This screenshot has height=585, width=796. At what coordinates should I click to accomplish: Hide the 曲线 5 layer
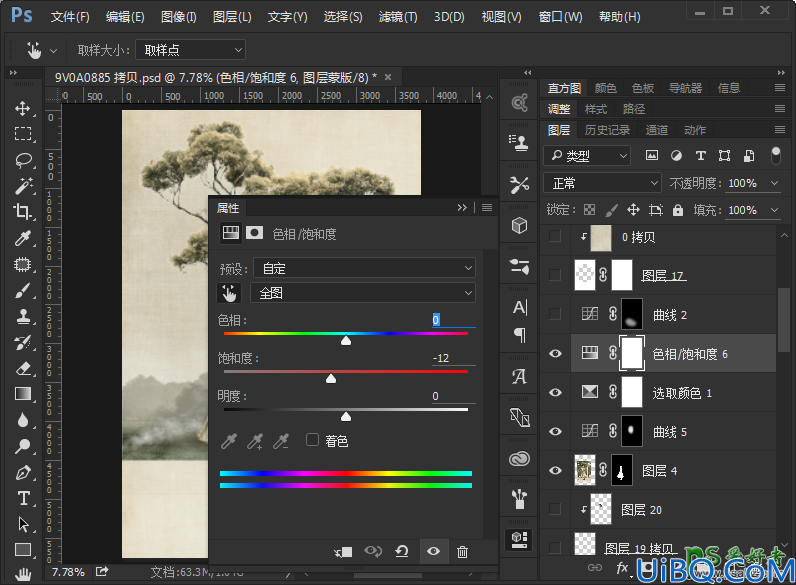555,432
